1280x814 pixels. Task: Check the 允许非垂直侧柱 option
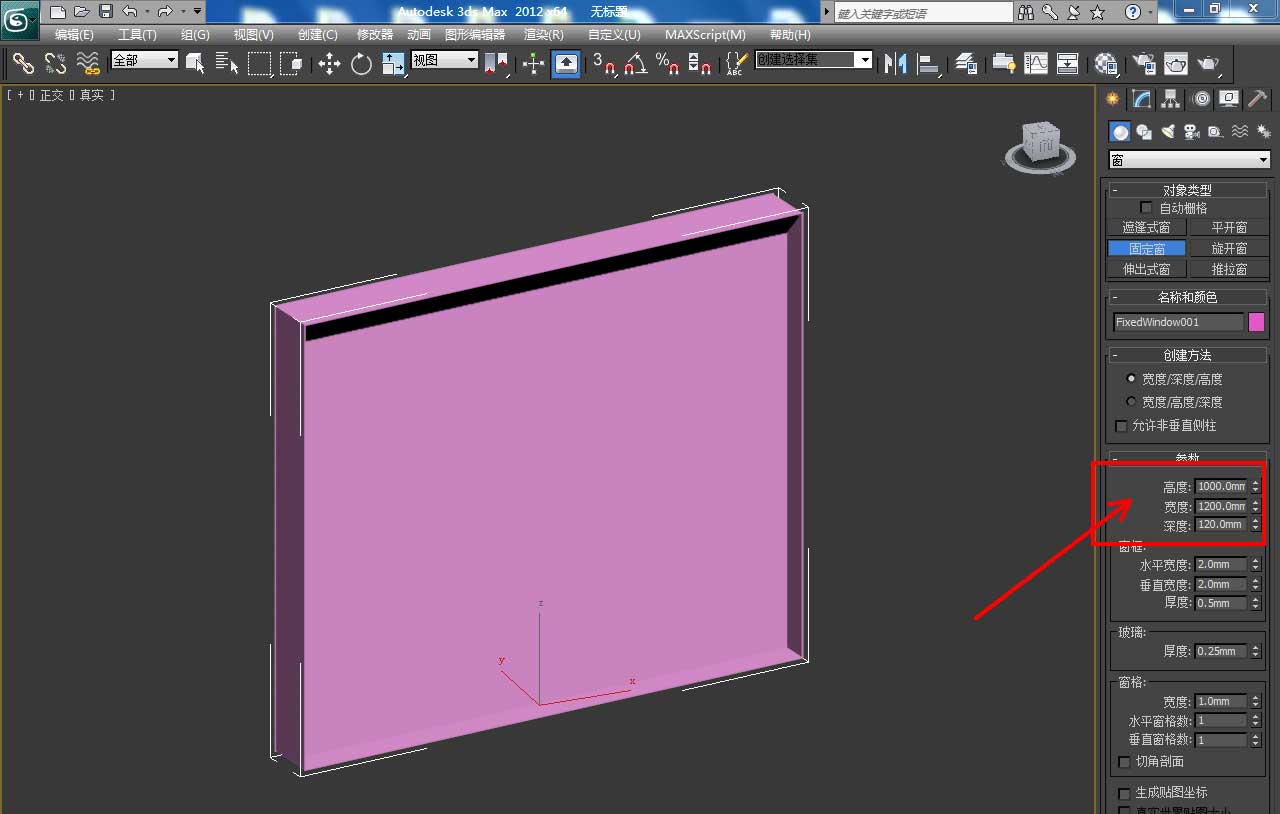[1121, 425]
